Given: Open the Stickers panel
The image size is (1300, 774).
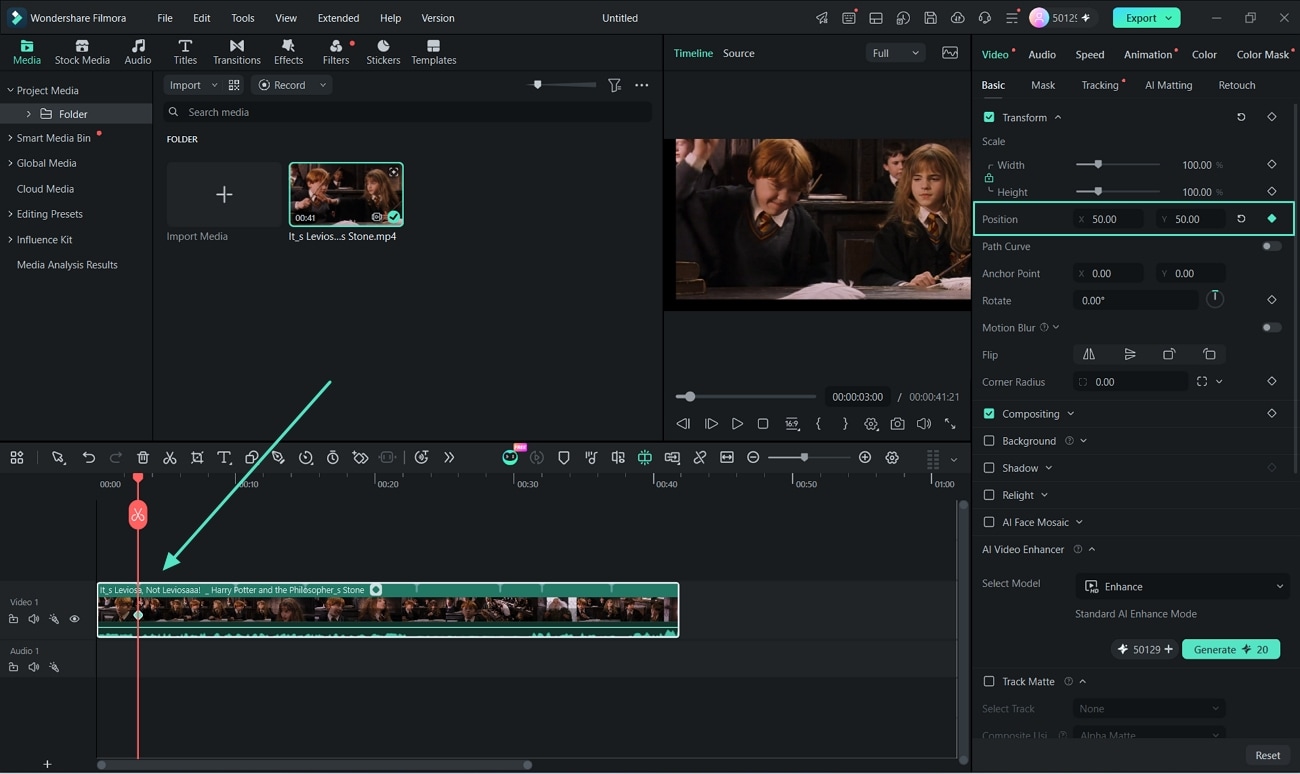Looking at the screenshot, I should point(383,52).
